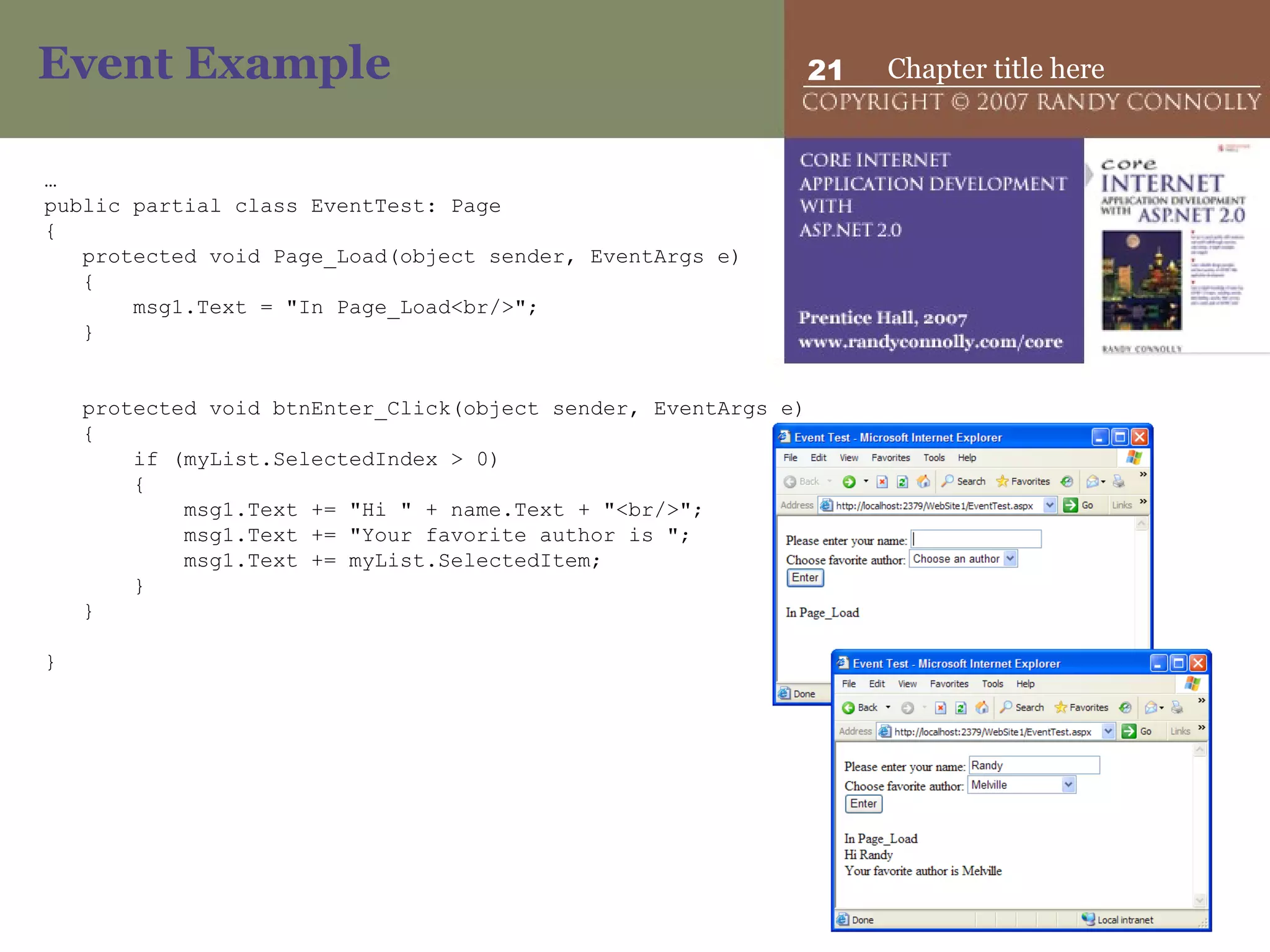Screen dimensions: 1270x952
Task: Click the green Back arrow in front IE window
Action: click(848, 708)
